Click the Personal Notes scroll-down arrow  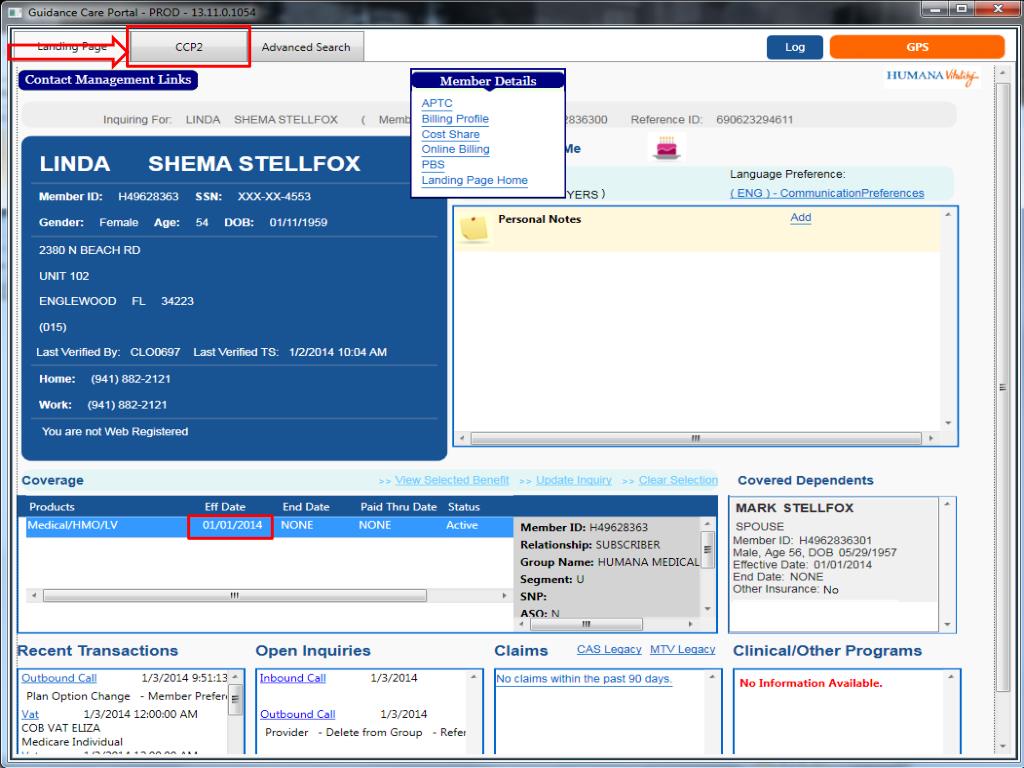click(x=948, y=423)
